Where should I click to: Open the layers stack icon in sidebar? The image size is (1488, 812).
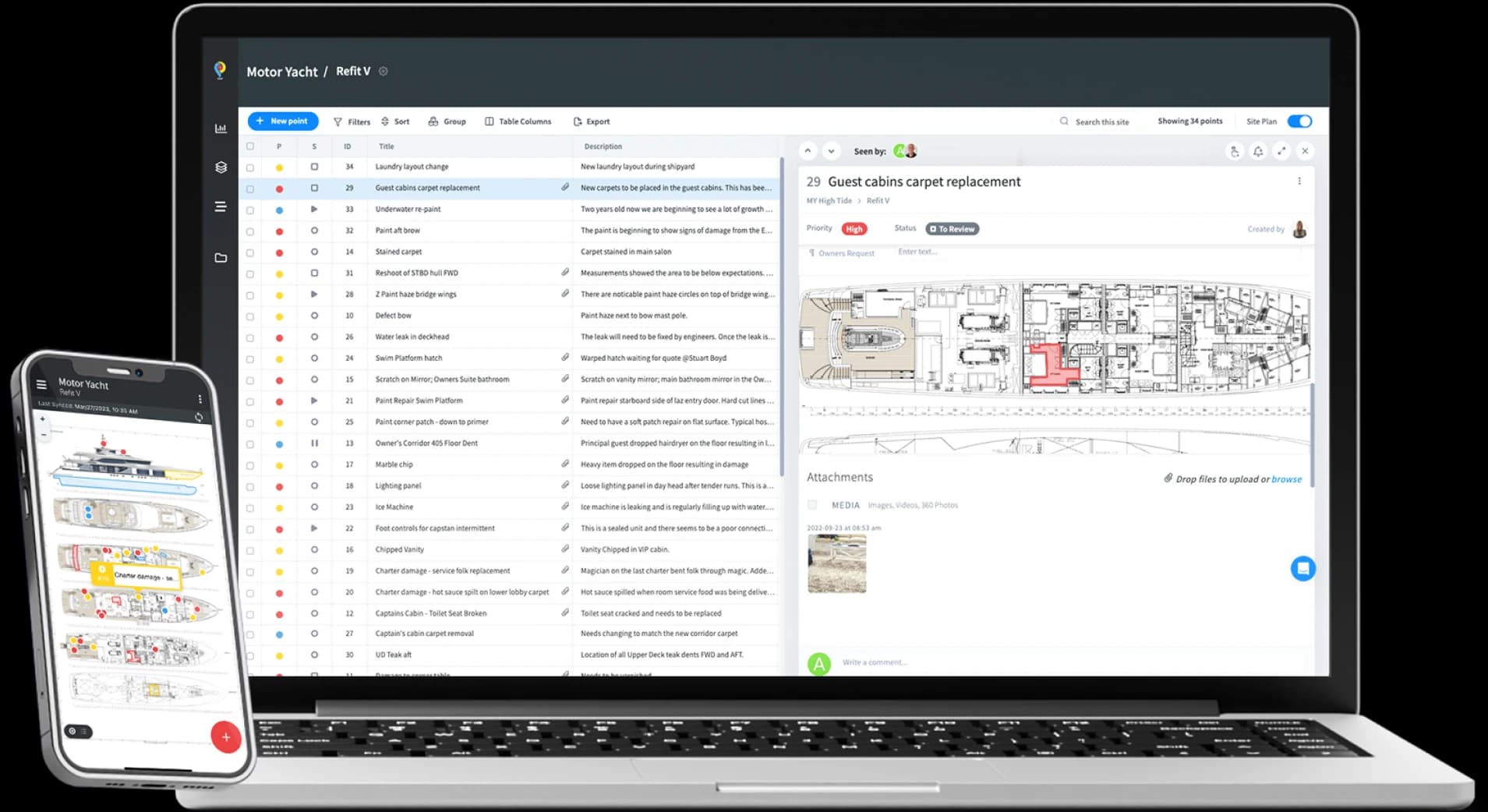[x=221, y=167]
